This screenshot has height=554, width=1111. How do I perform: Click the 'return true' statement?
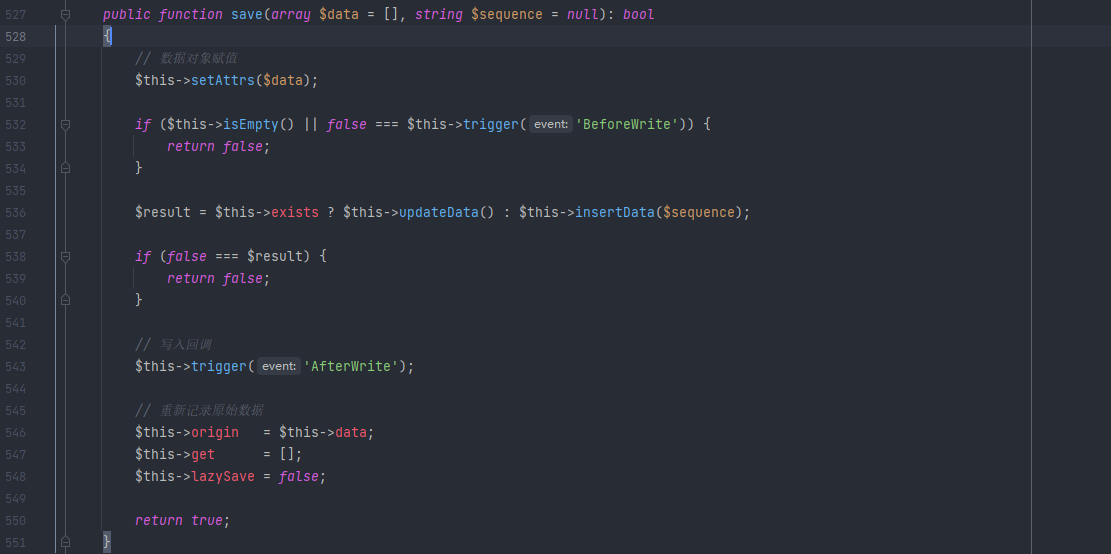(182, 521)
